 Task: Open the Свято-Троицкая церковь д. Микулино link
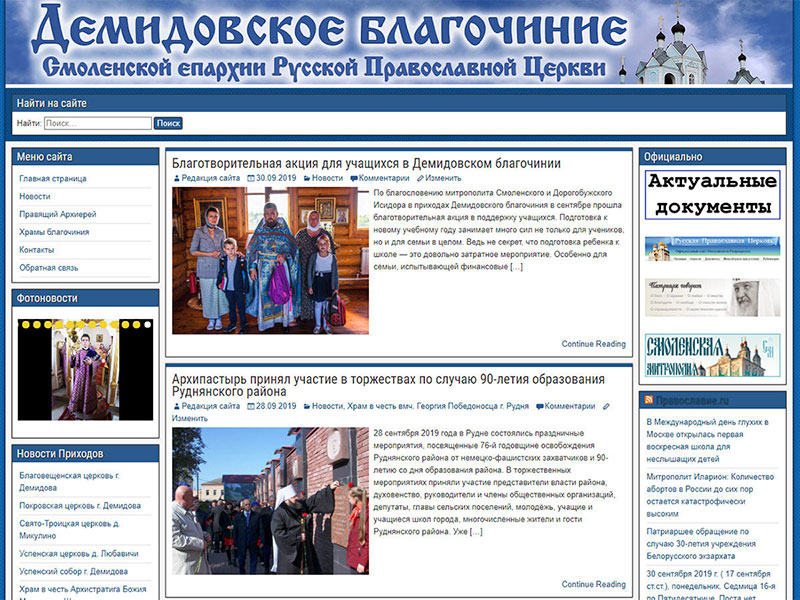tap(69, 530)
